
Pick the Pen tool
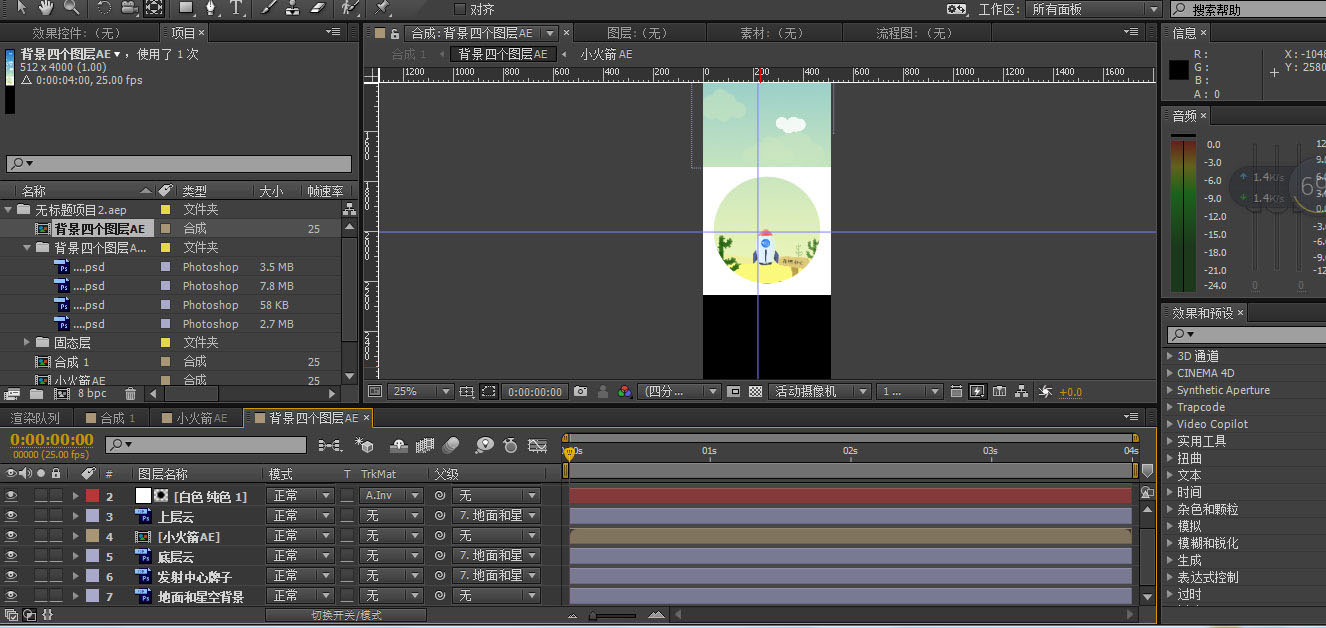(210, 8)
